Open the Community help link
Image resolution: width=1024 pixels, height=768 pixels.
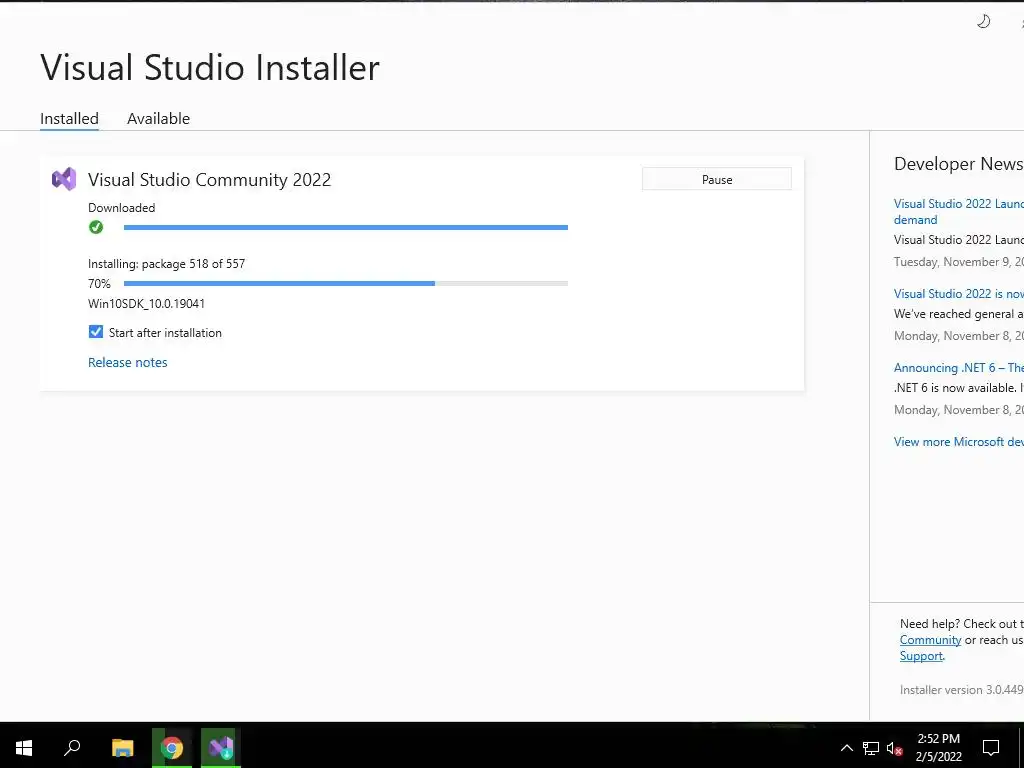[930, 640]
